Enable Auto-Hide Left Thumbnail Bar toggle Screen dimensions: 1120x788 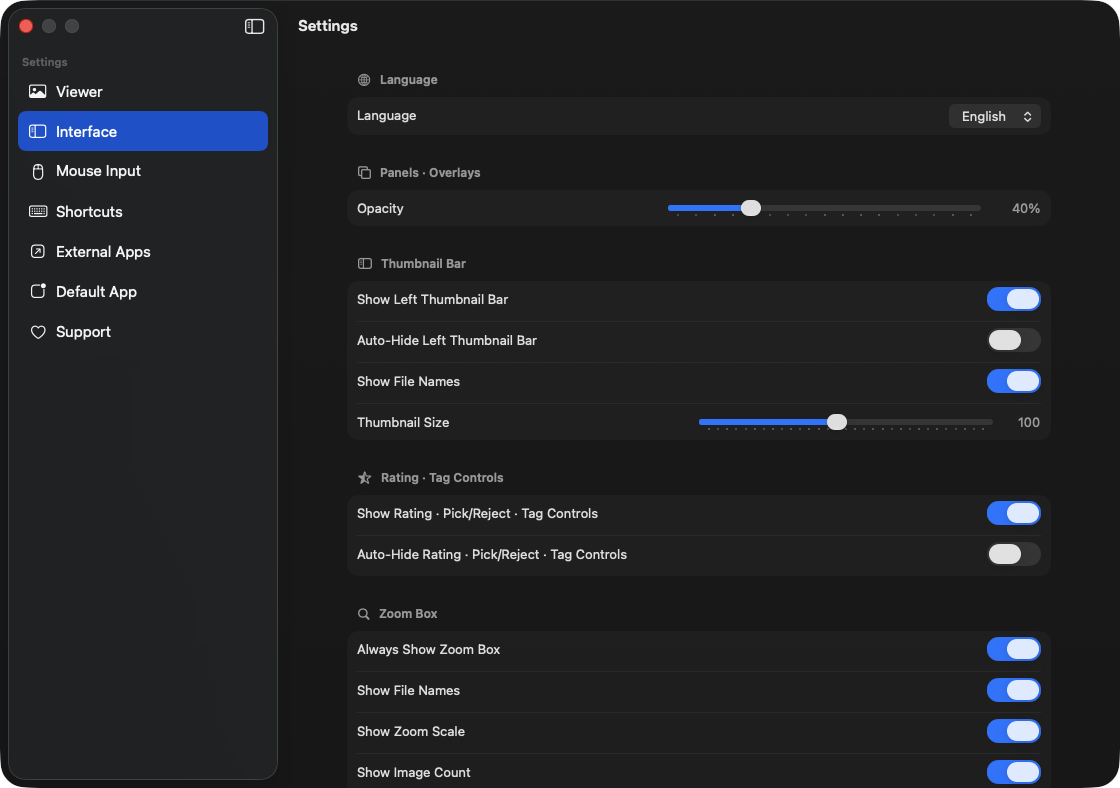[1014, 340]
